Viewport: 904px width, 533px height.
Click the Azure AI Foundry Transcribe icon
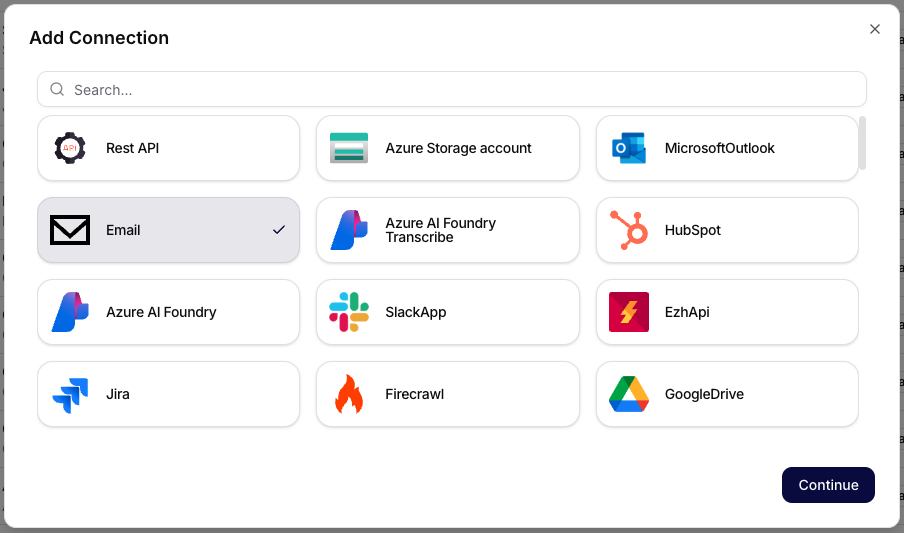tap(349, 230)
